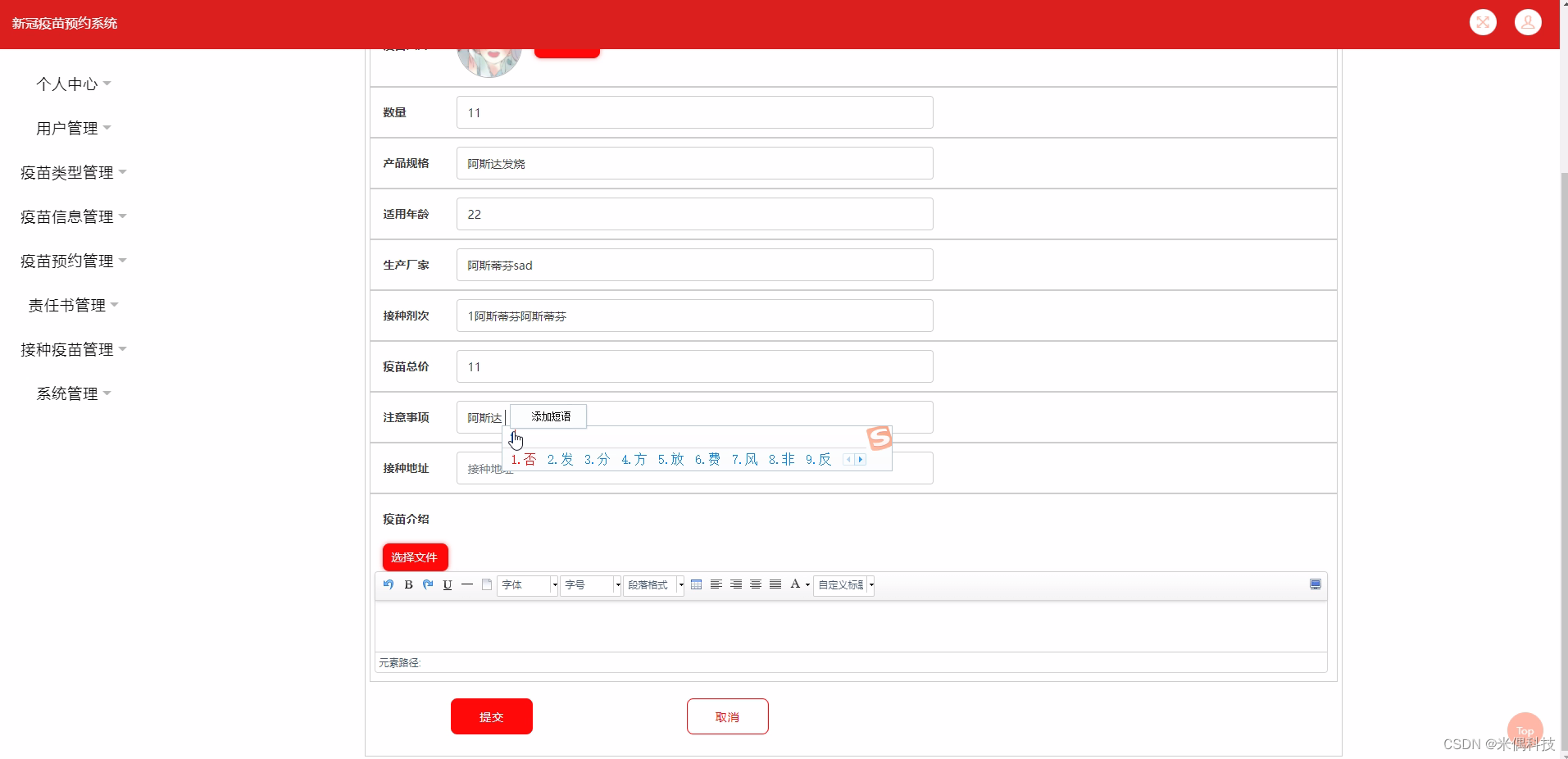Click the vaccine photo thumbnail
Screen dimensions: 1568x759
[x=489, y=62]
